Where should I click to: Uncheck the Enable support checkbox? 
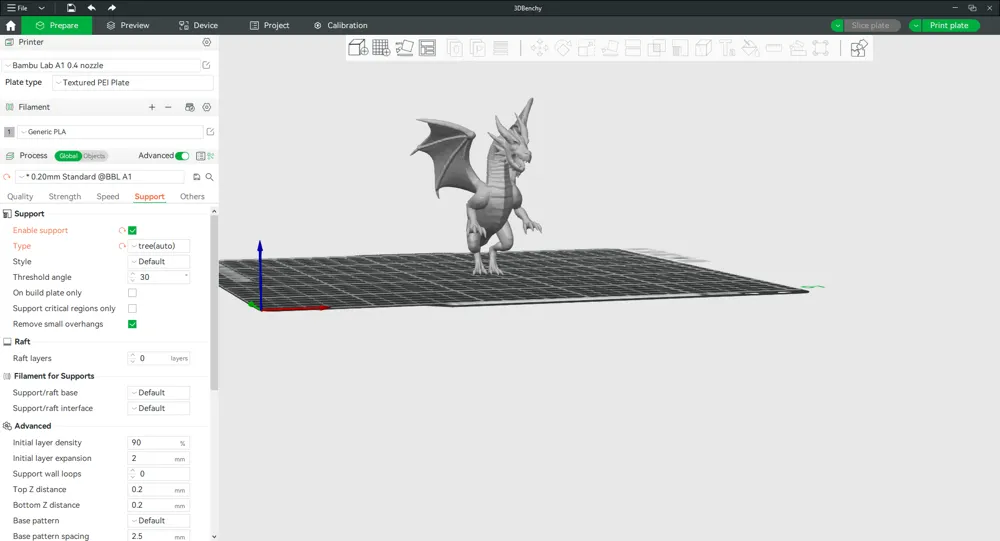click(x=132, y=230)
